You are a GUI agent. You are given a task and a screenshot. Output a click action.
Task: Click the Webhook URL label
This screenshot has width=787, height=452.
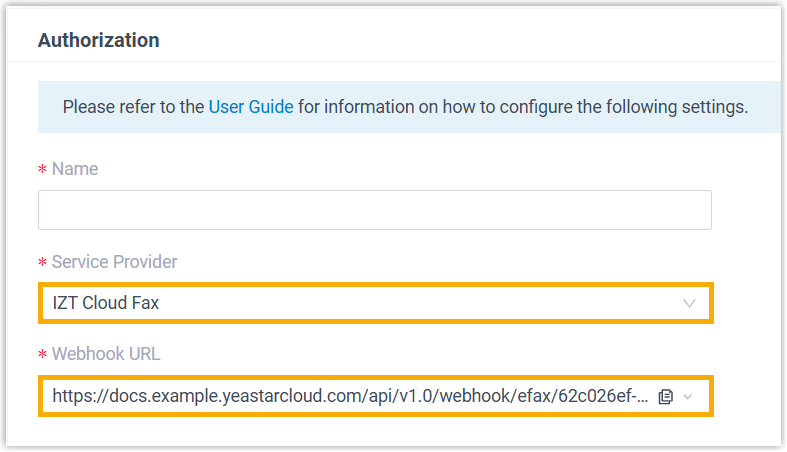(x=106, y=354)
